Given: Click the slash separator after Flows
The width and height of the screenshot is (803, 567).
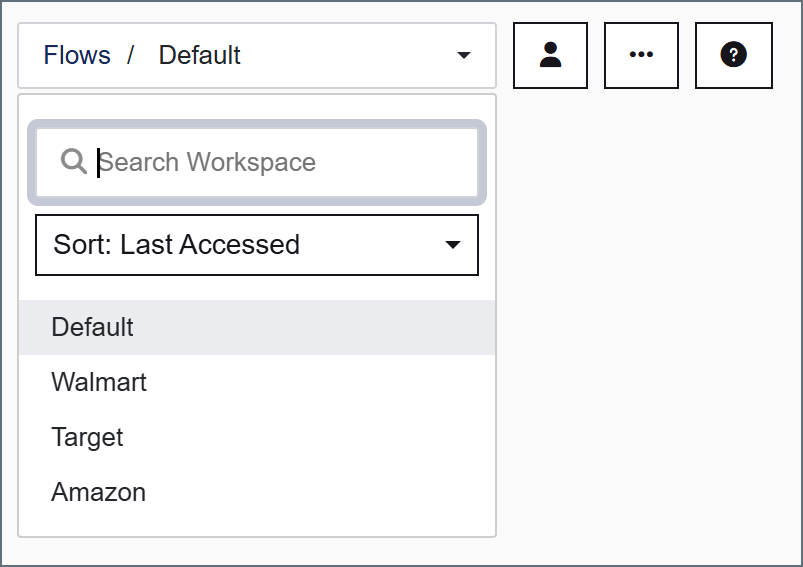Looking at the screenshot, I should coord(131,55).
